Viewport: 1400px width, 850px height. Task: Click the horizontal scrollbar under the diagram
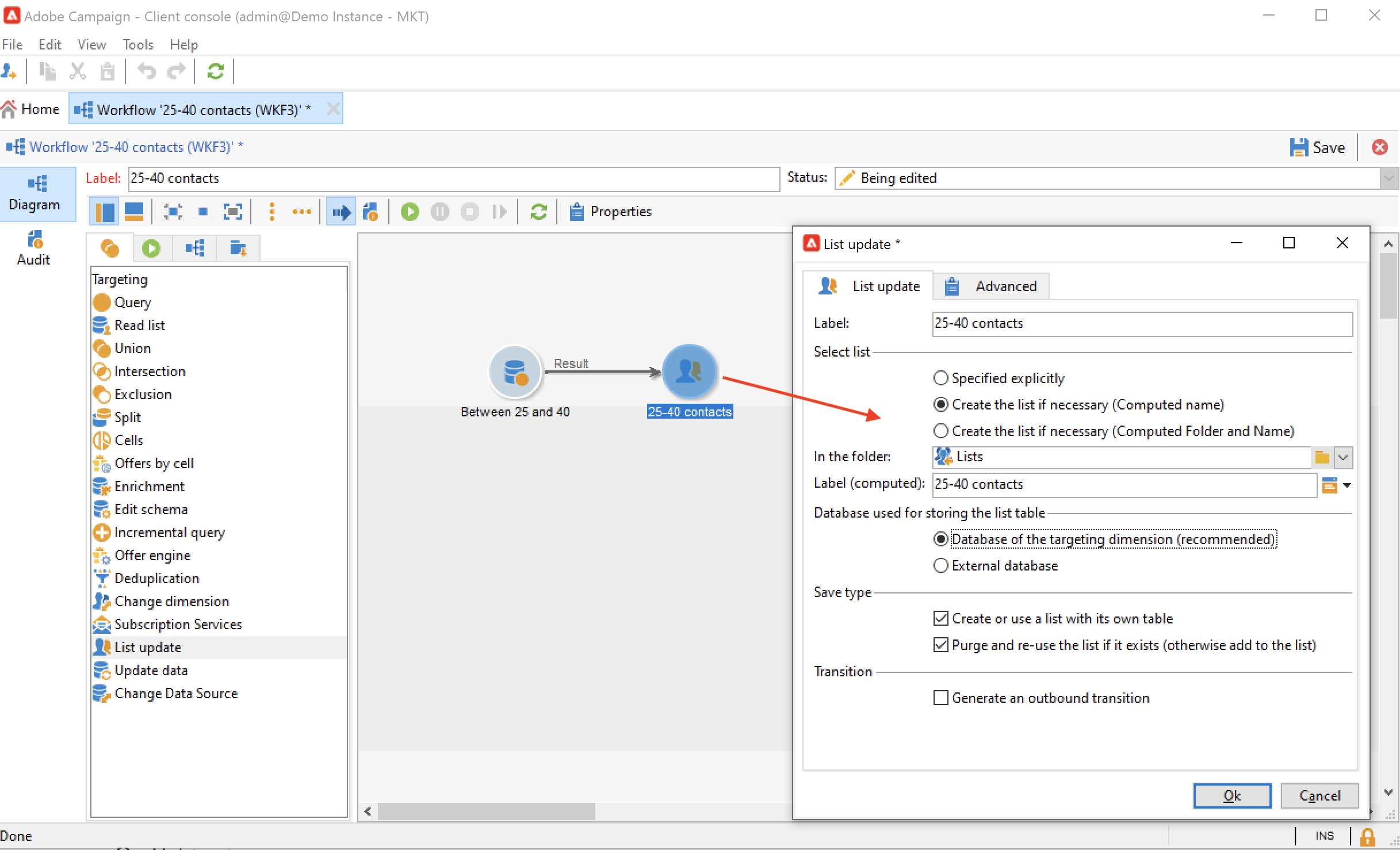click(x=486, y=811)
